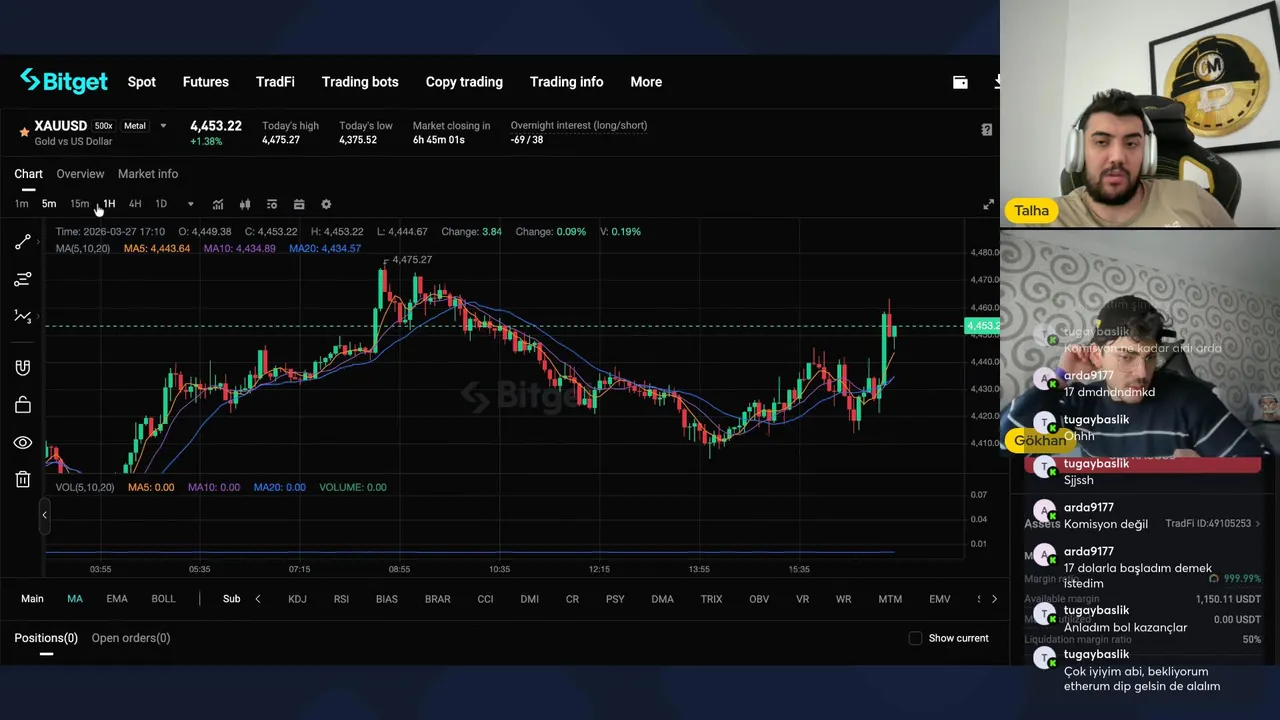The height and width of the screenshot is (720, 1280).
Task: Open XAUUSD symbol selector dropdown arrow
Action: 163,126
